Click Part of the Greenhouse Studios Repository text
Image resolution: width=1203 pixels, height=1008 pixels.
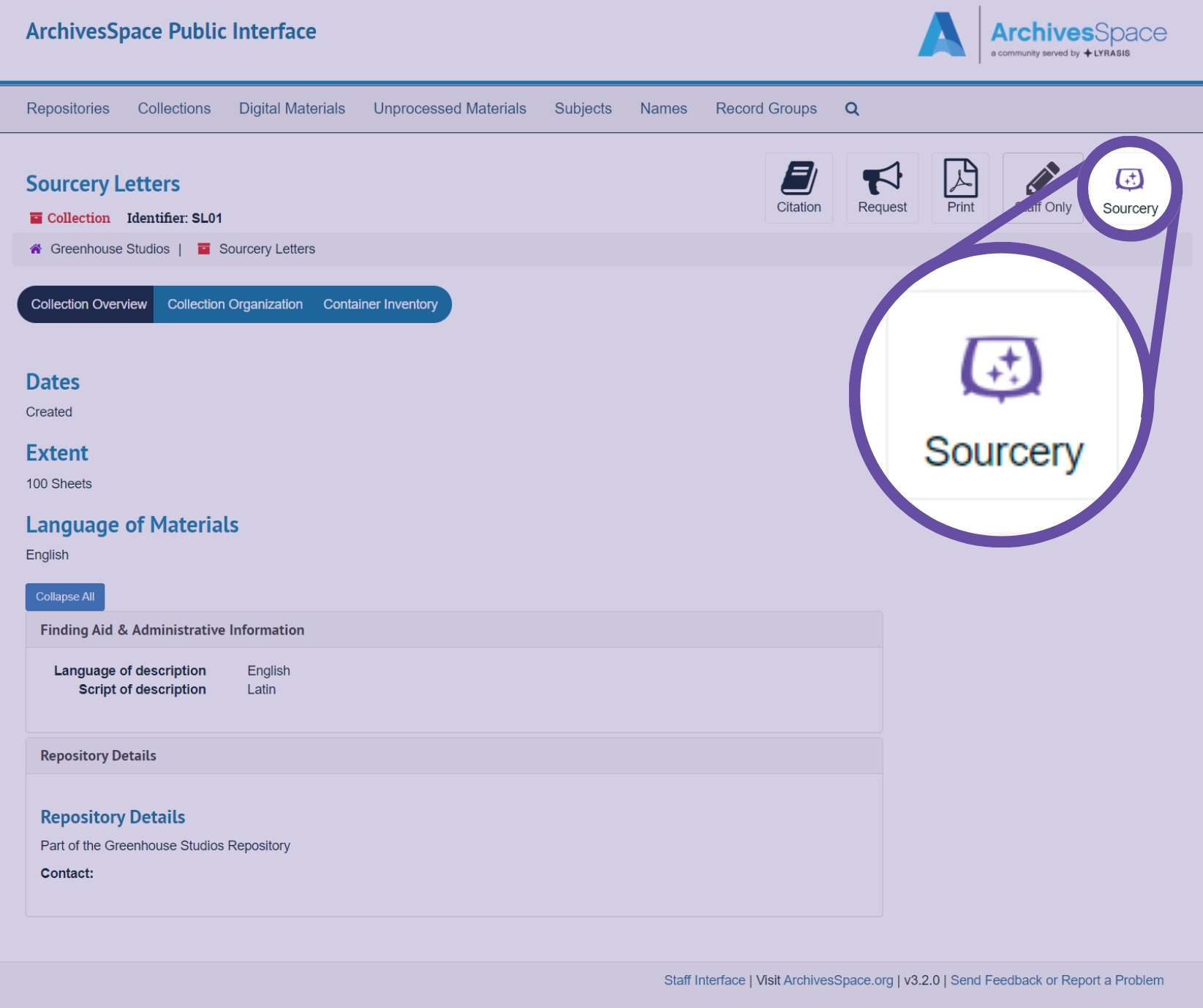(x=165, y=846)
